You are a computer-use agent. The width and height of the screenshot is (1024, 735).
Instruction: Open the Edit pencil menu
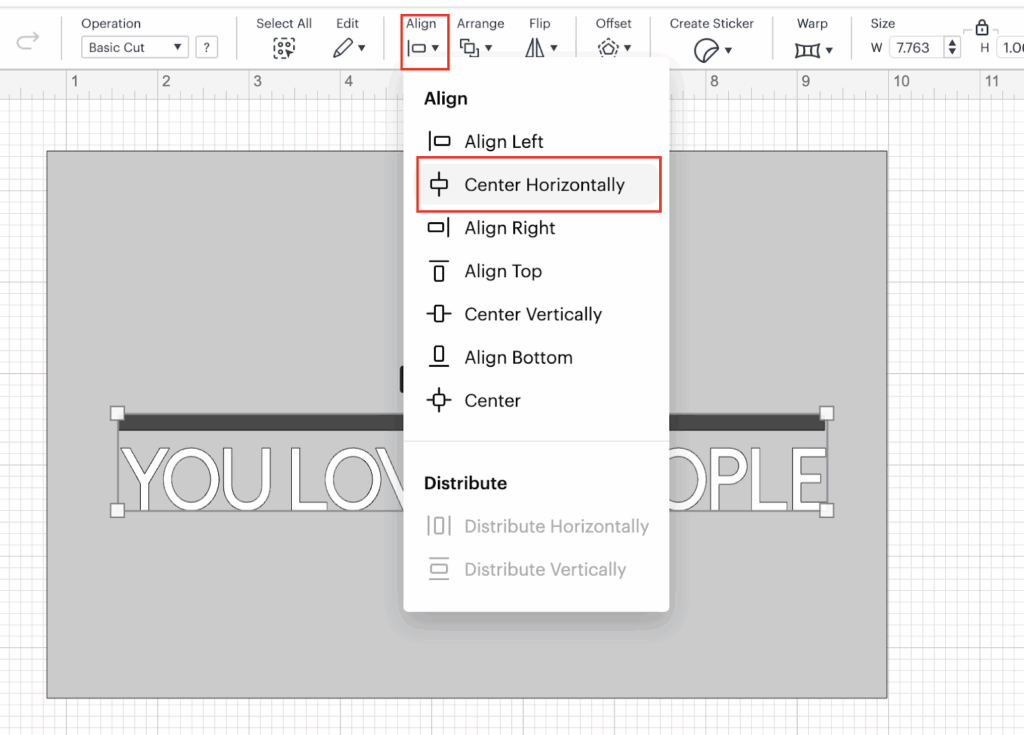(x=348, y=47)
